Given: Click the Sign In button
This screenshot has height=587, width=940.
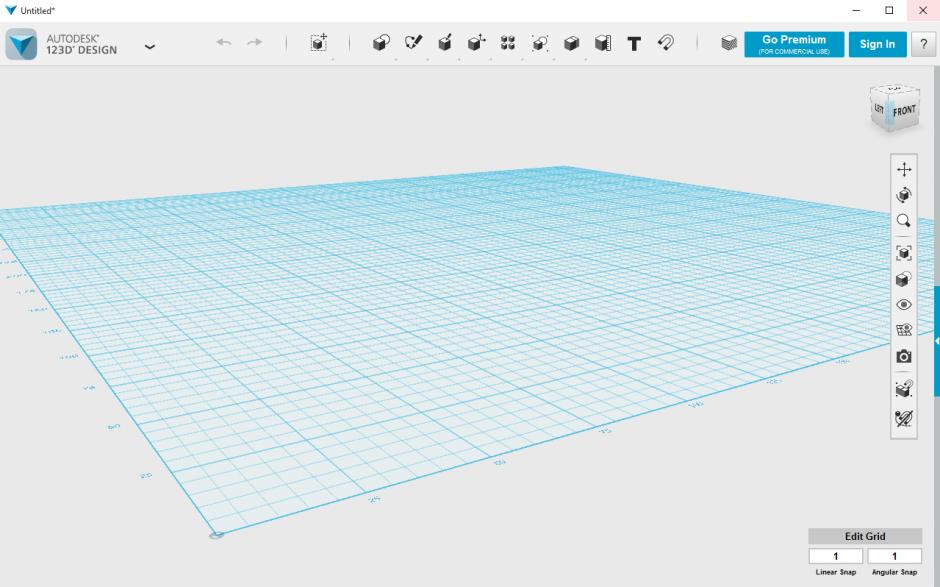Looking at the screenshot, I should 877,44.
